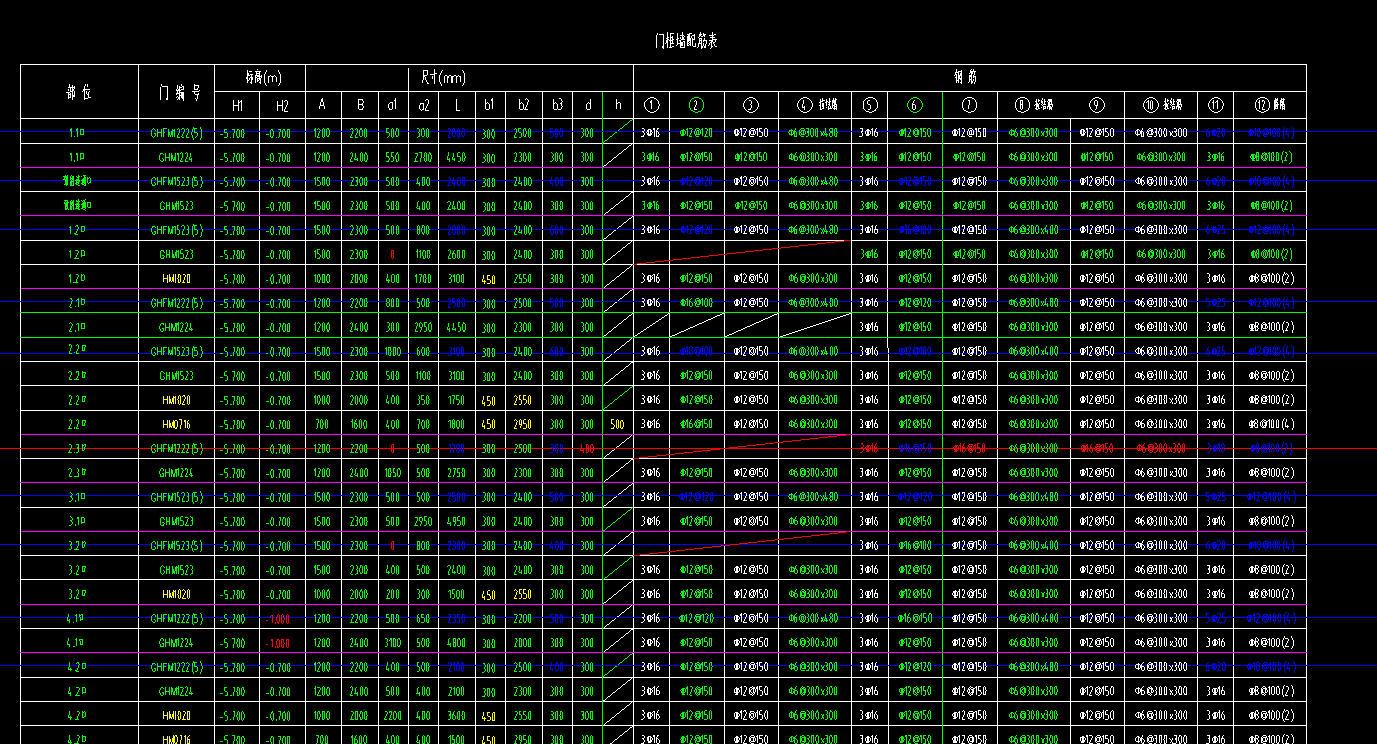Click the 部位 column header

pos(79,92)
